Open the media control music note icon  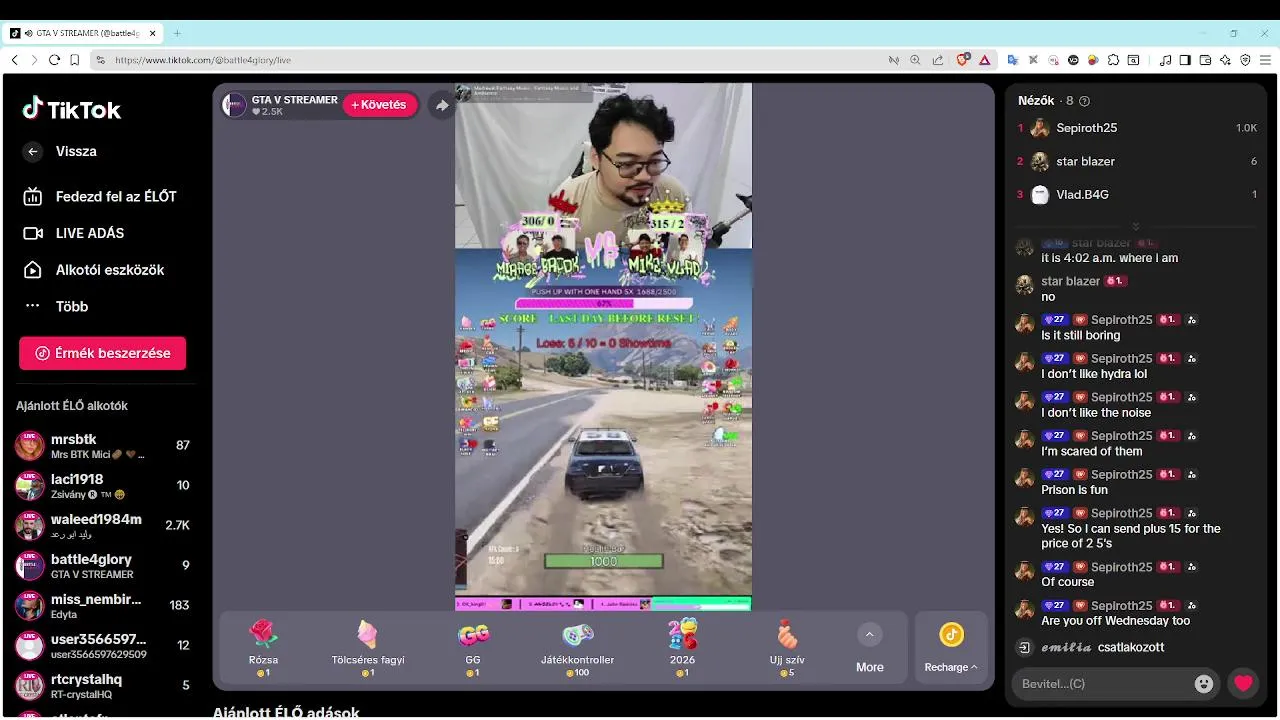(1165, 60)
